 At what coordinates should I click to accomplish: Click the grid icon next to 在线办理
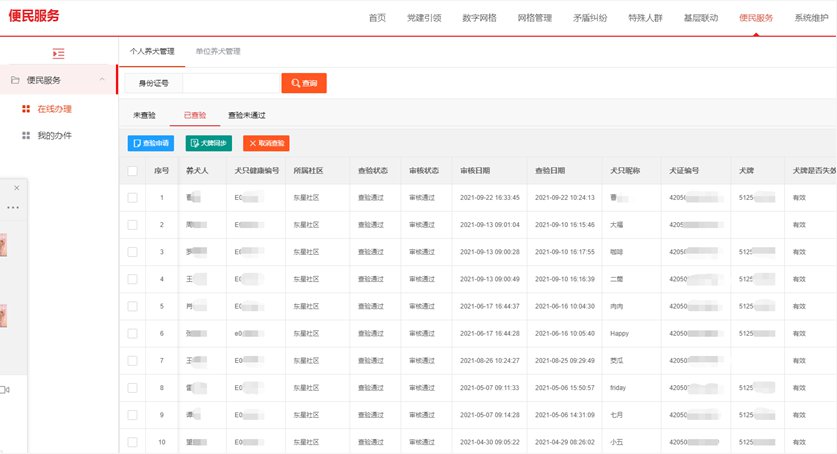tap(26, 108)
